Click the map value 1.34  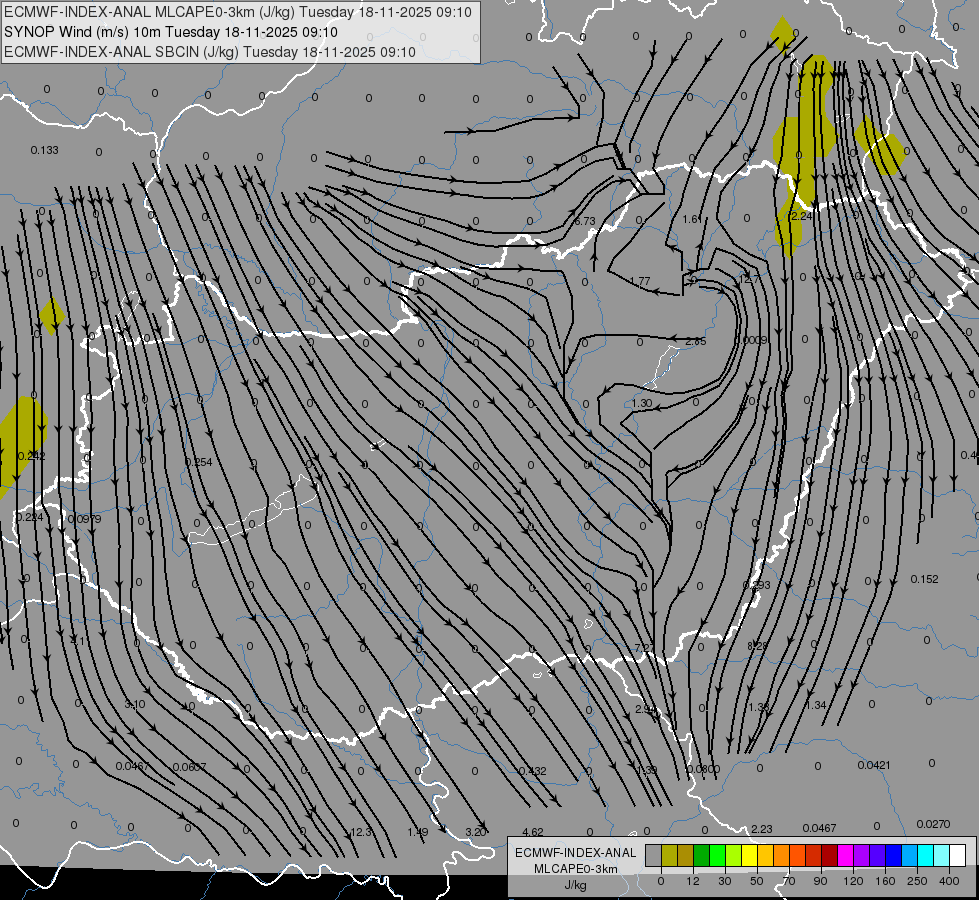coord(816,705)
